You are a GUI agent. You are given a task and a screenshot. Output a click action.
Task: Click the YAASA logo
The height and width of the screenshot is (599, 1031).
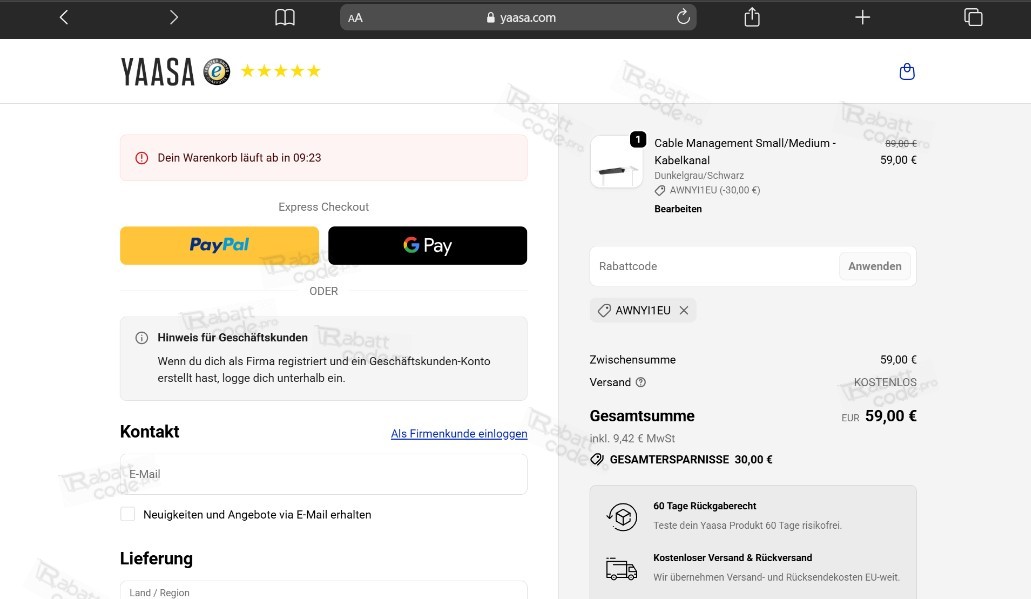click(x=158, y=72)
